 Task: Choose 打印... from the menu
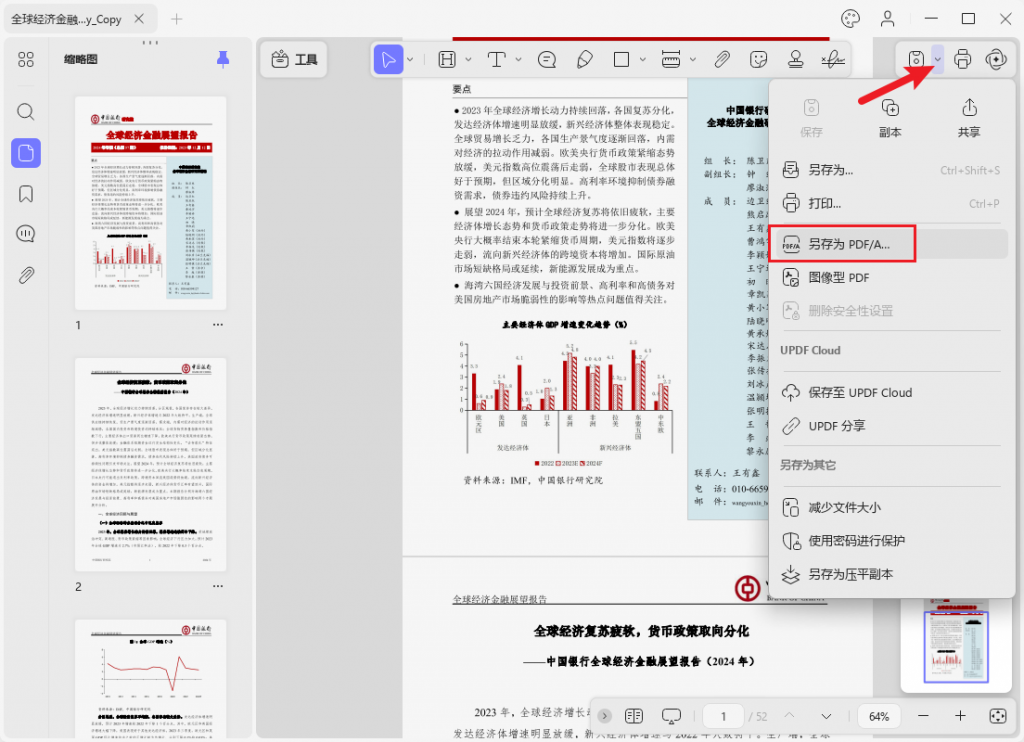891,203
